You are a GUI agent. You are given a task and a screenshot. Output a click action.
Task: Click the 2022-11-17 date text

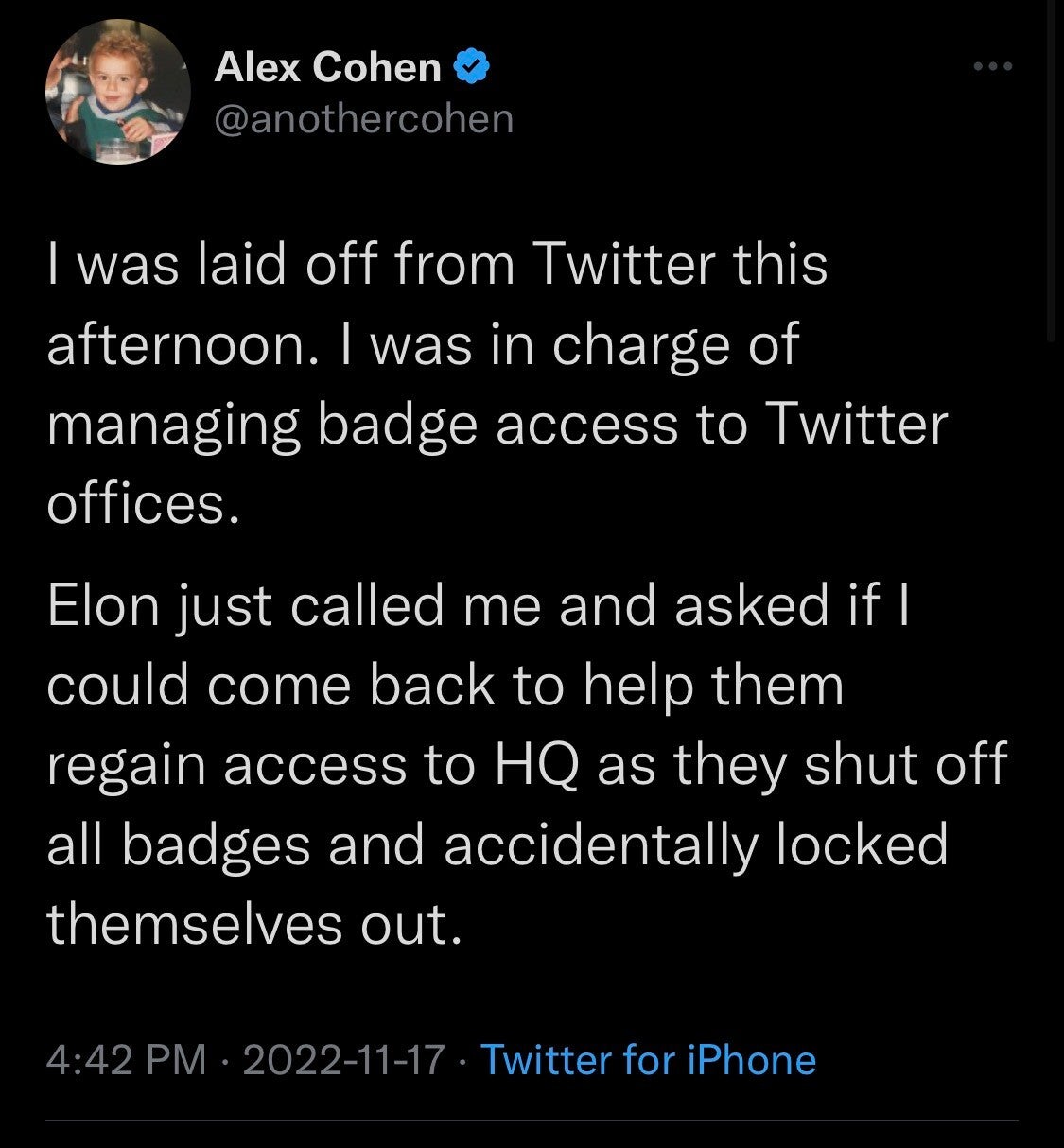tap(343, 1060)
